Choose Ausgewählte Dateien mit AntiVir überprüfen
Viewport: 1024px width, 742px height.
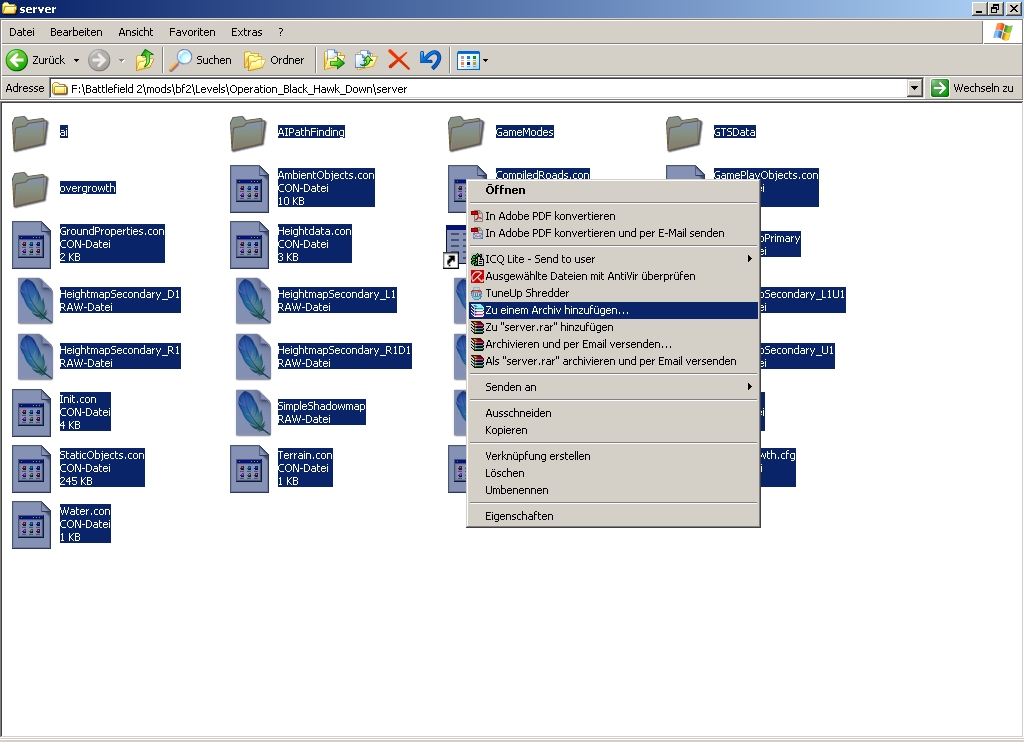point(613,276)
